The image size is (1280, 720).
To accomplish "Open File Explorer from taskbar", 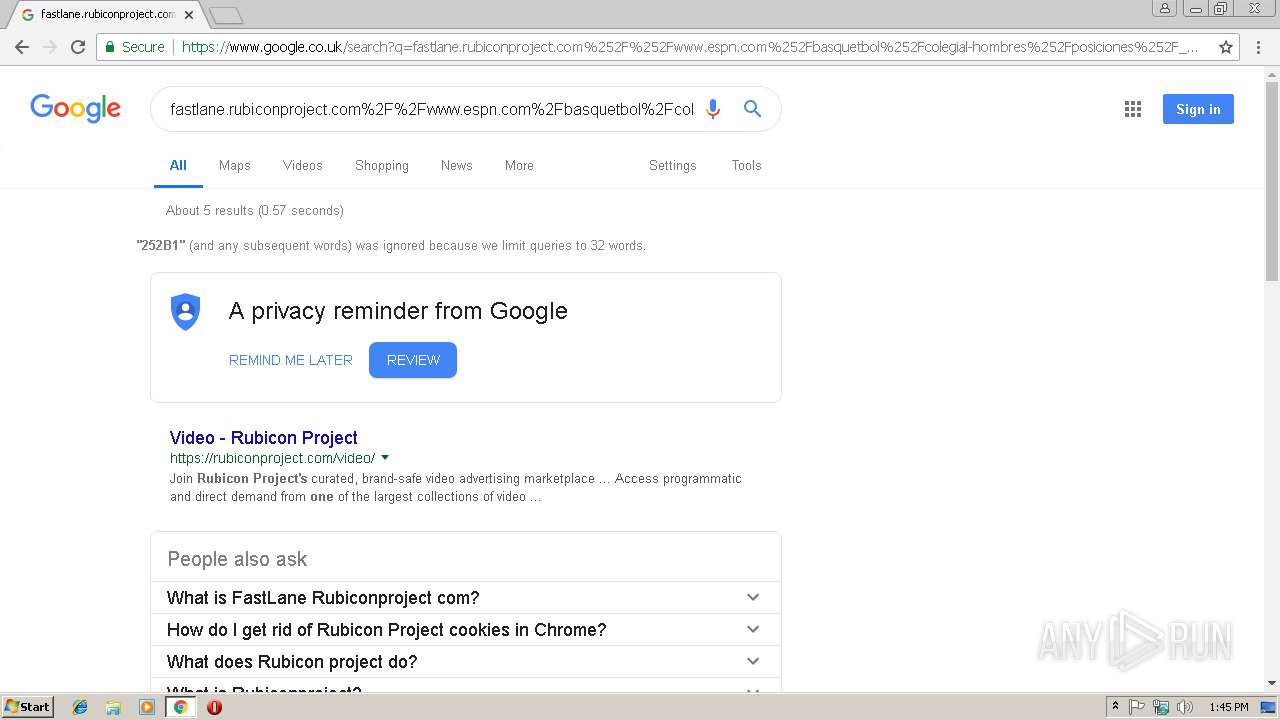I will click(113, 707).
